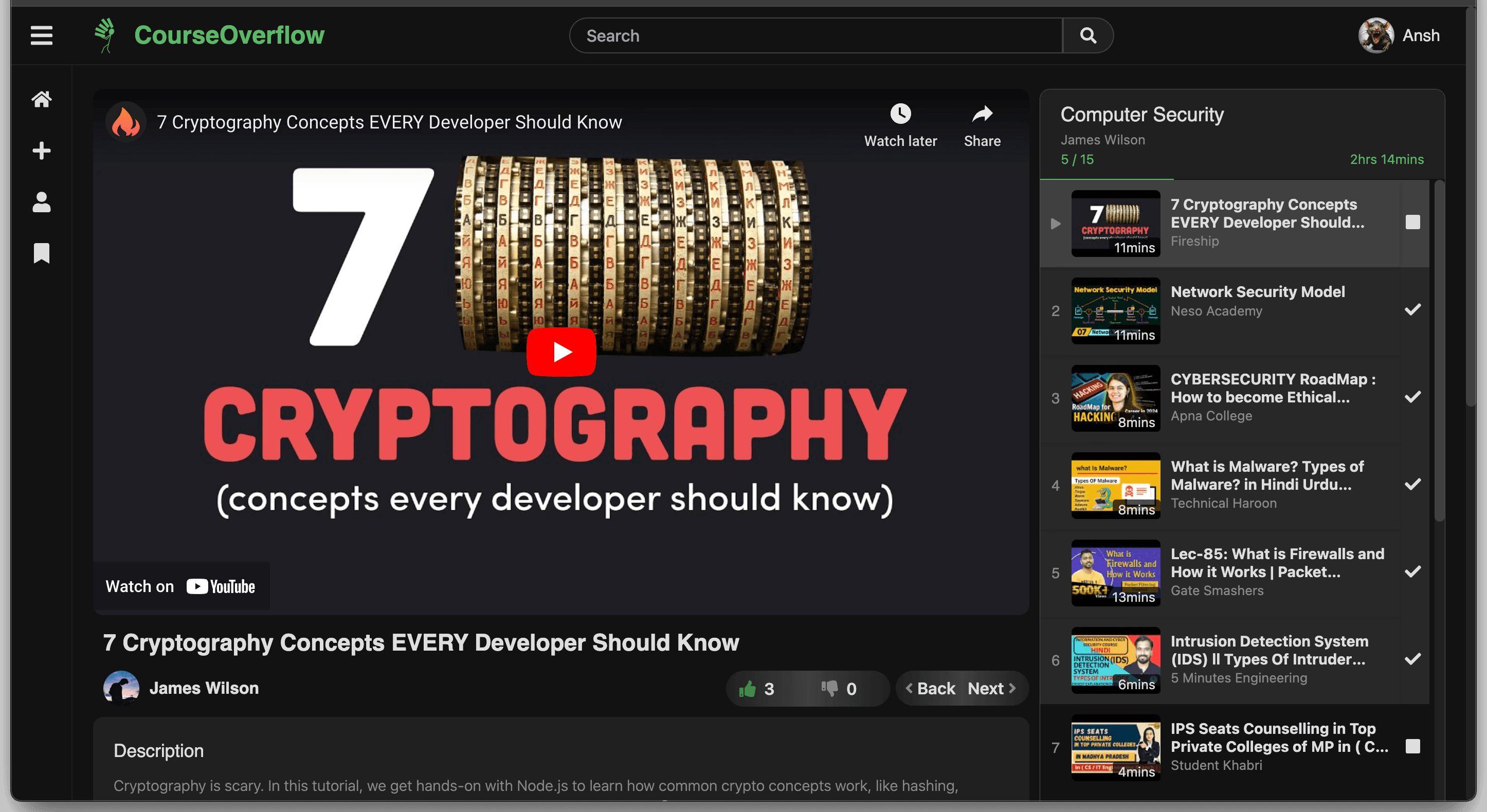Click into the Search input field
1487x812 pixels.
click(815, 36)
